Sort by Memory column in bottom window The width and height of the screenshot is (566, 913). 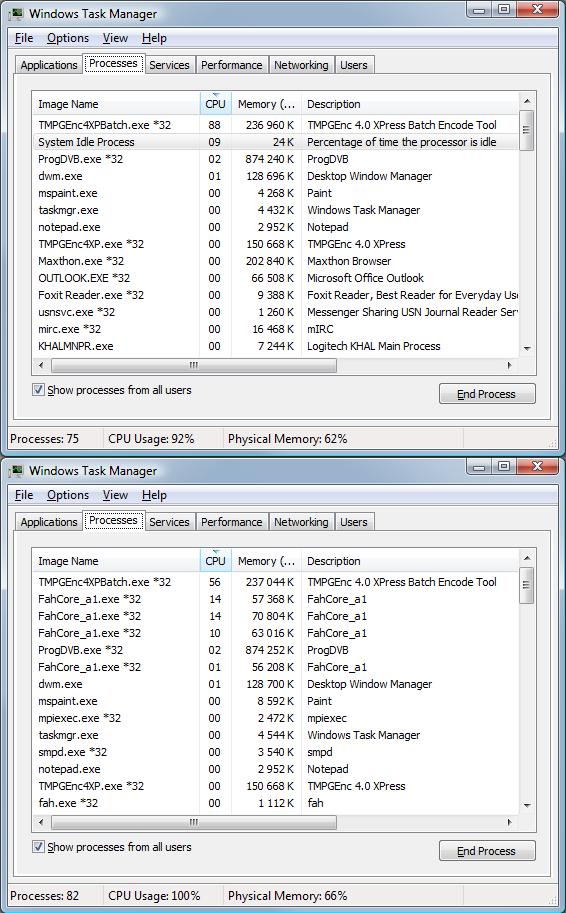pos(267,561)
